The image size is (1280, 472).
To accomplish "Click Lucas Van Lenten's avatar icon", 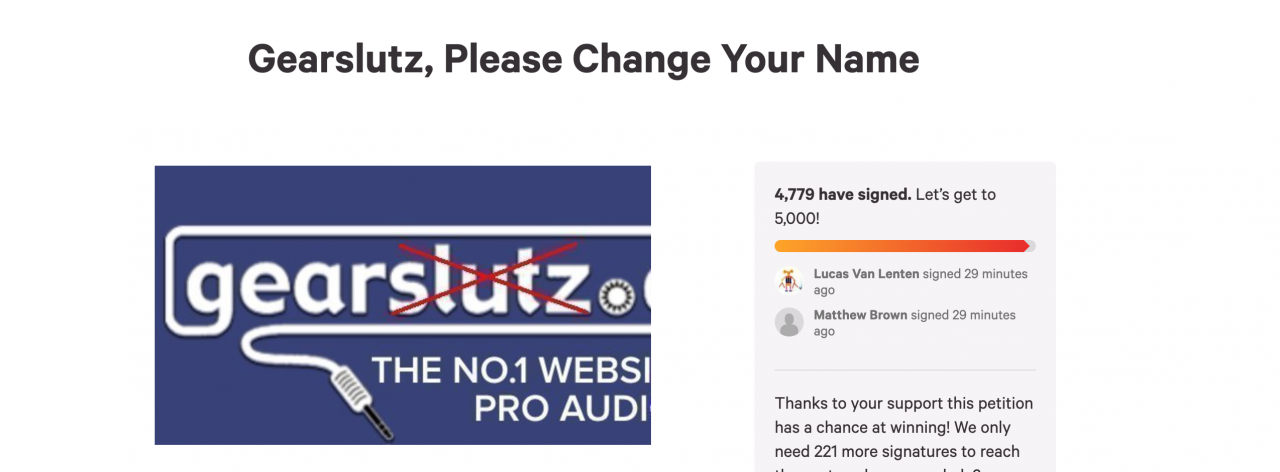I will coord(789,281).
